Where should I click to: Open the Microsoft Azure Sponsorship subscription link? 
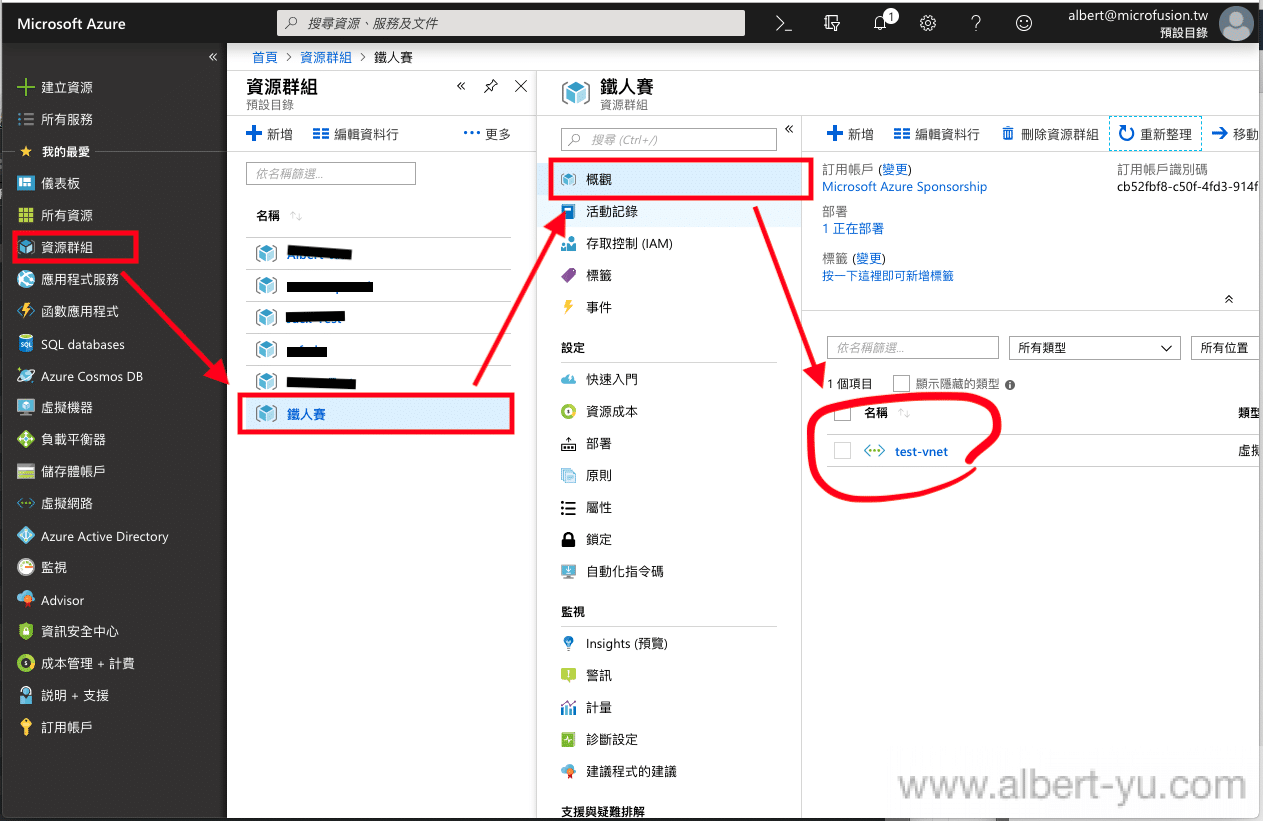904,187
